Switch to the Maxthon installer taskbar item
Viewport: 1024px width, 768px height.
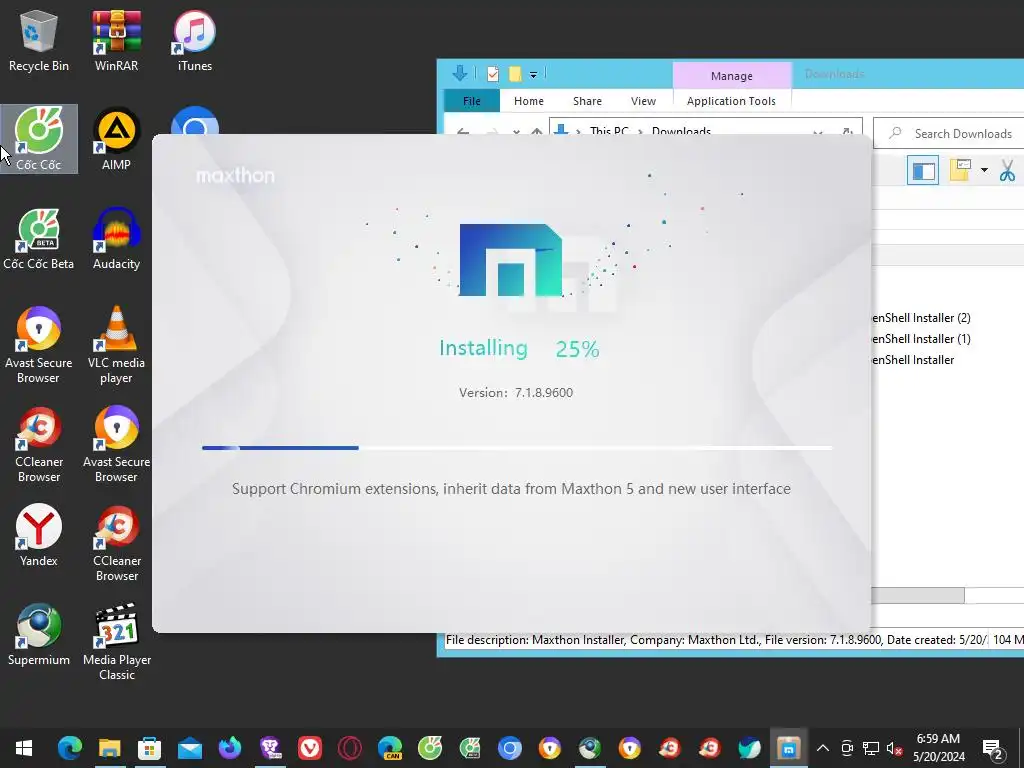789,748
